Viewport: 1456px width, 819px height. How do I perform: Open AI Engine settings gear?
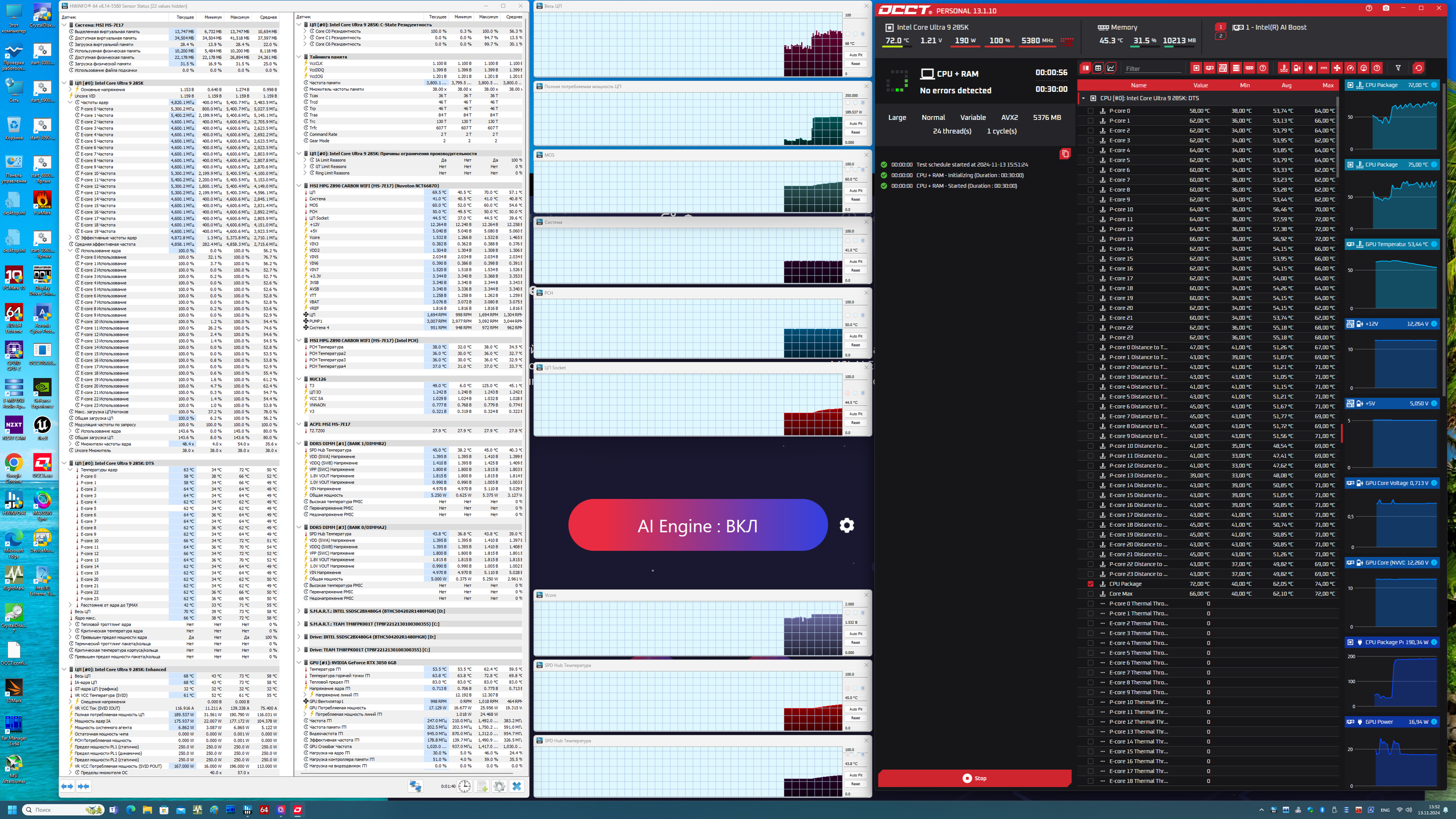pos(847,525)
